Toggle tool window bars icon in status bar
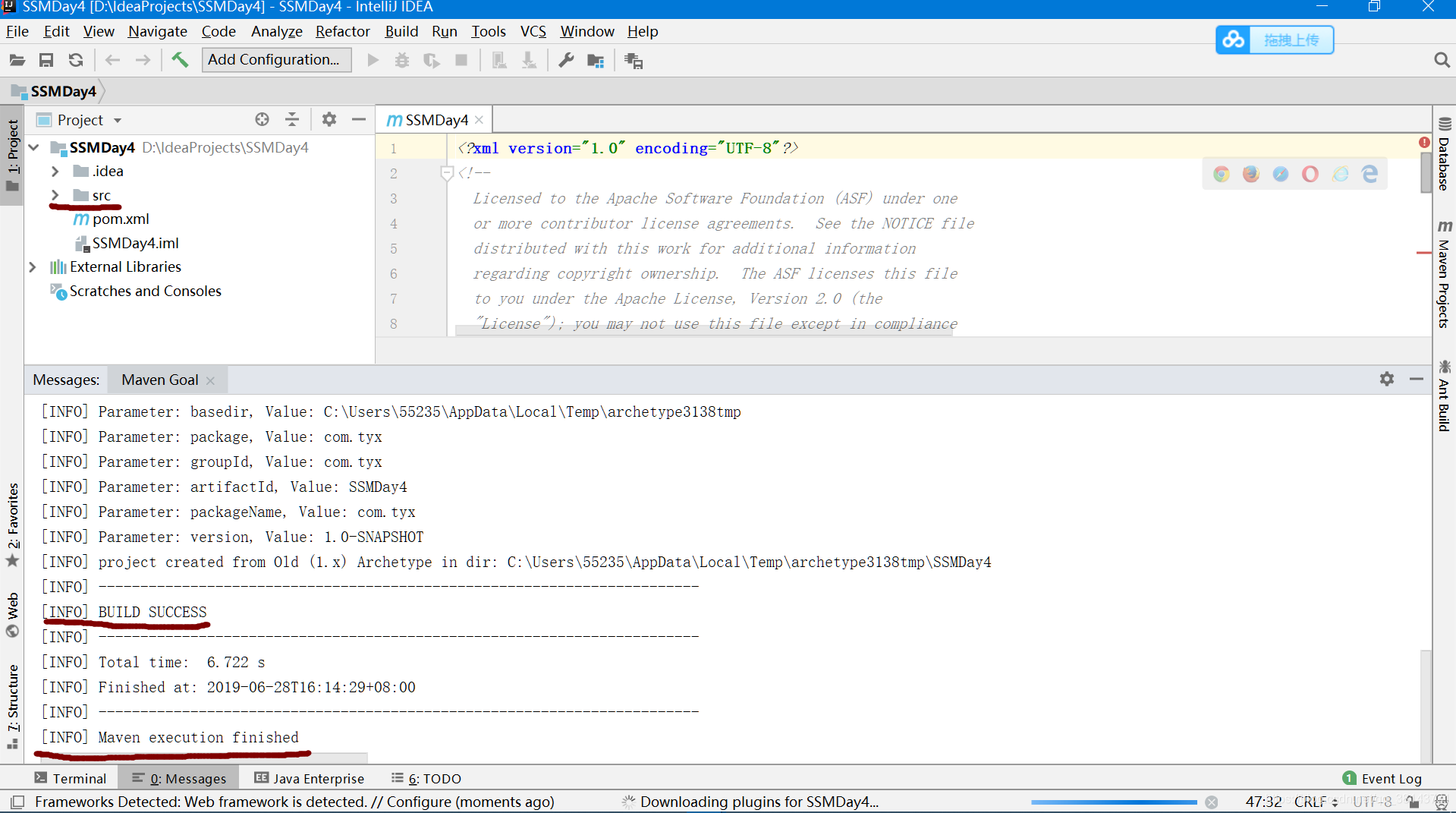The width and height of the screenshot is (1456, 813). tap(17, 802)
